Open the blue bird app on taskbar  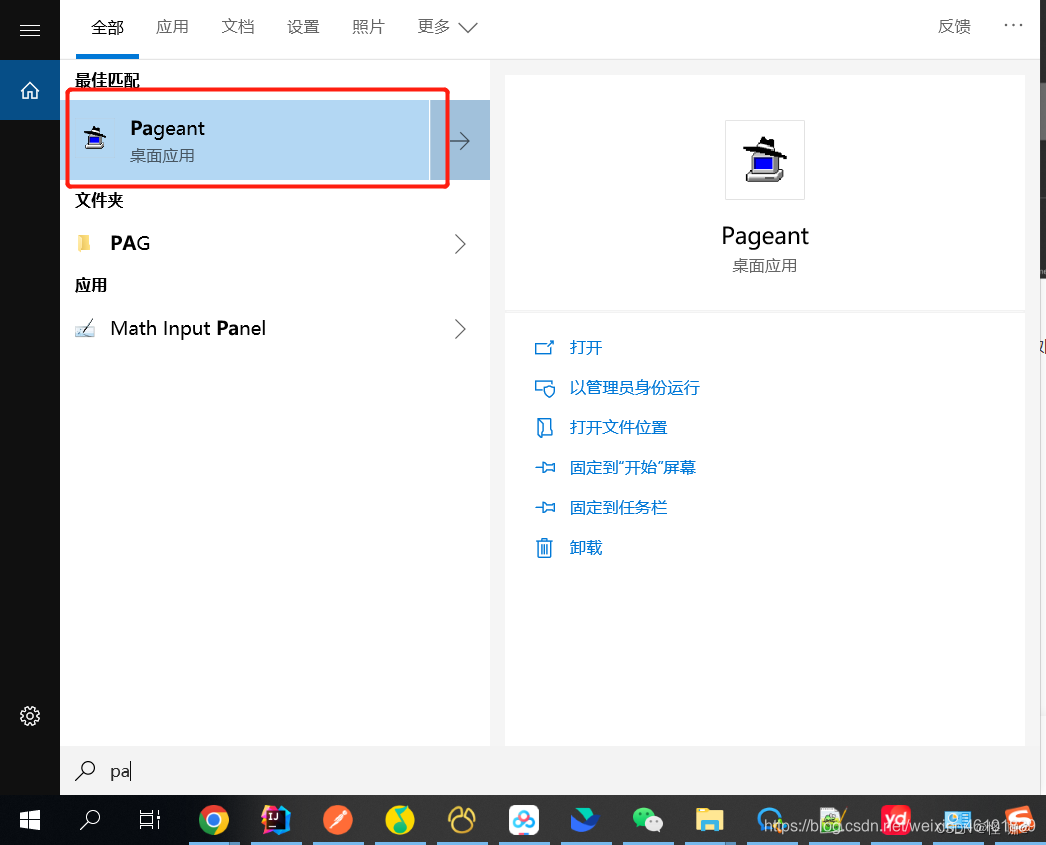(585, 820)
